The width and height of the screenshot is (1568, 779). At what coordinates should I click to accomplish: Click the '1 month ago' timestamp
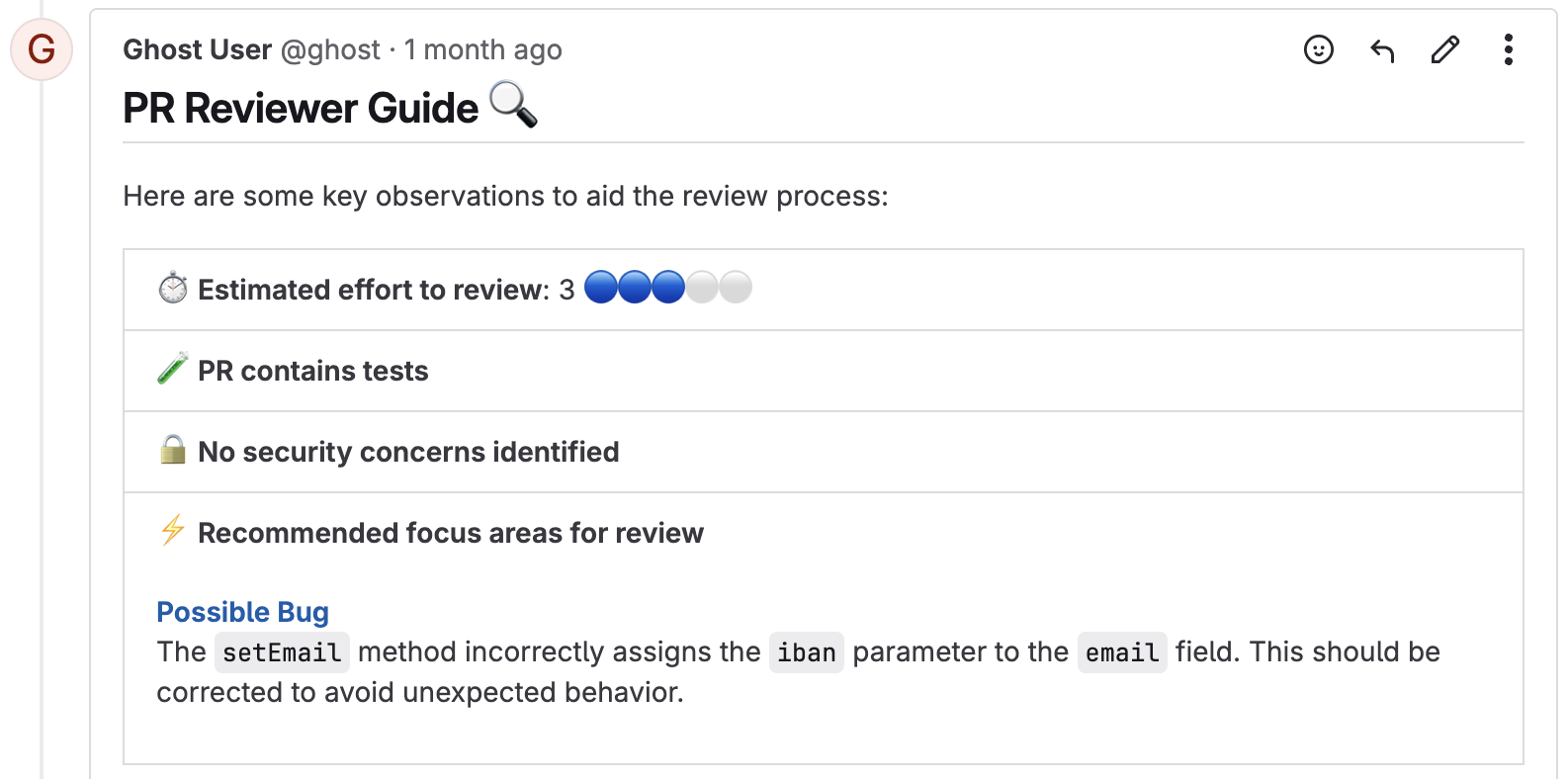(482, 49)
